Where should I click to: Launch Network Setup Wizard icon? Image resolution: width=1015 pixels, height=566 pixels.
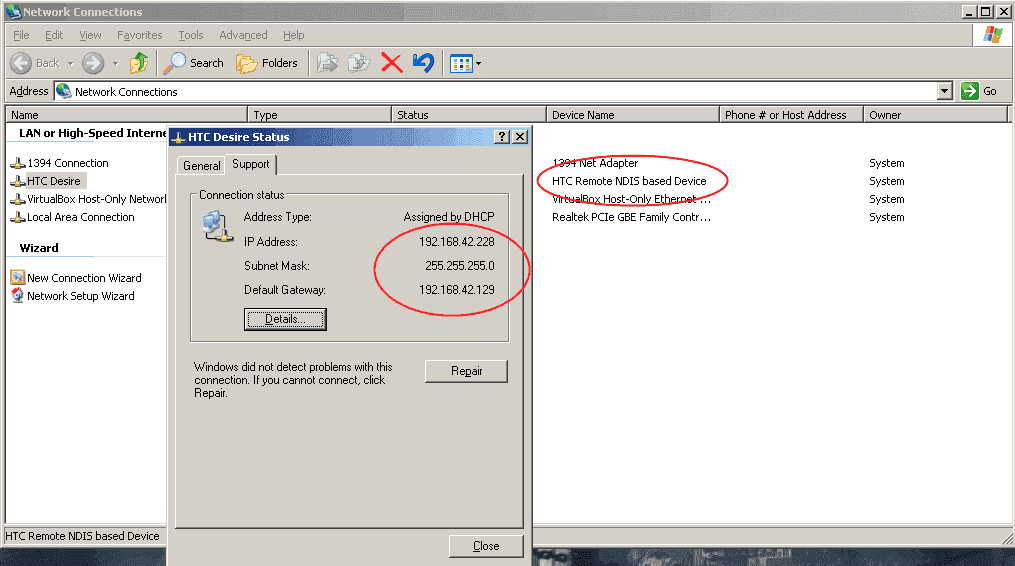tap(18, 296)
